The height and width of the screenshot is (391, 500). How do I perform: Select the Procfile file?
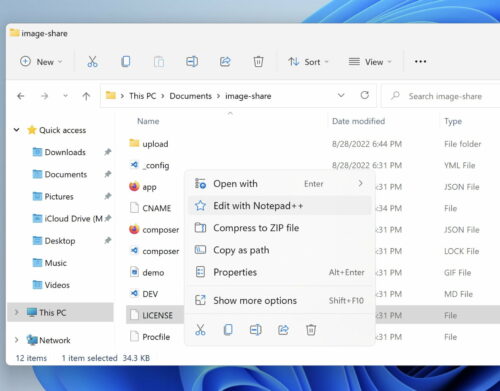pos(156,337)
